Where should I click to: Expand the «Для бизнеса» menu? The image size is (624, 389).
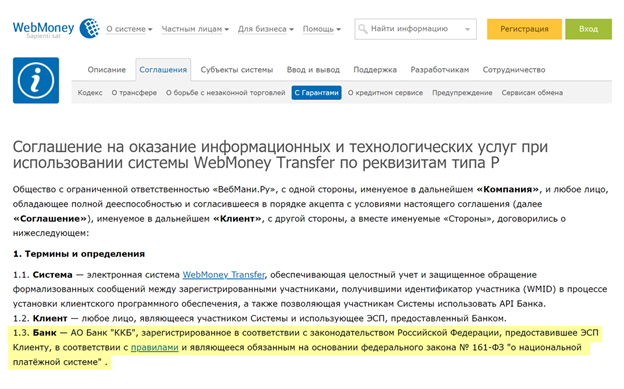(x=265, y=29)
